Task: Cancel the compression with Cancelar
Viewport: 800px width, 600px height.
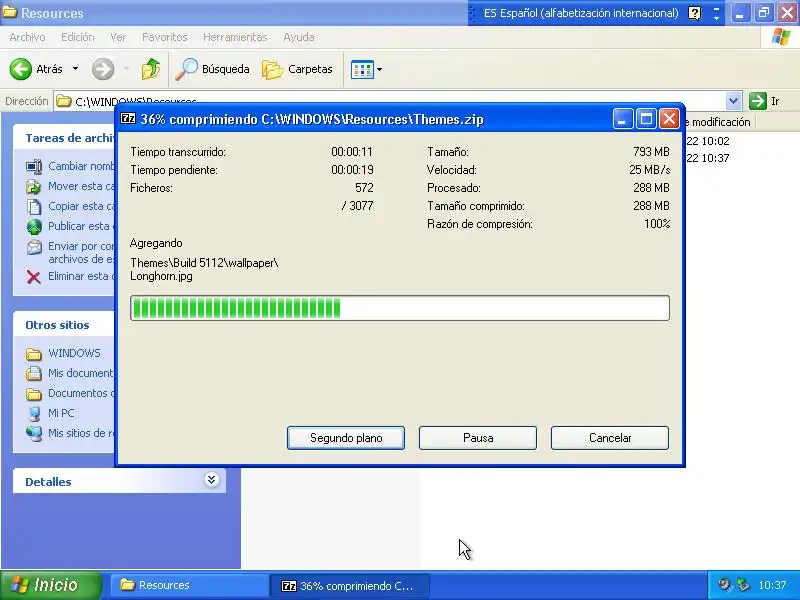Action: [610, 438]
